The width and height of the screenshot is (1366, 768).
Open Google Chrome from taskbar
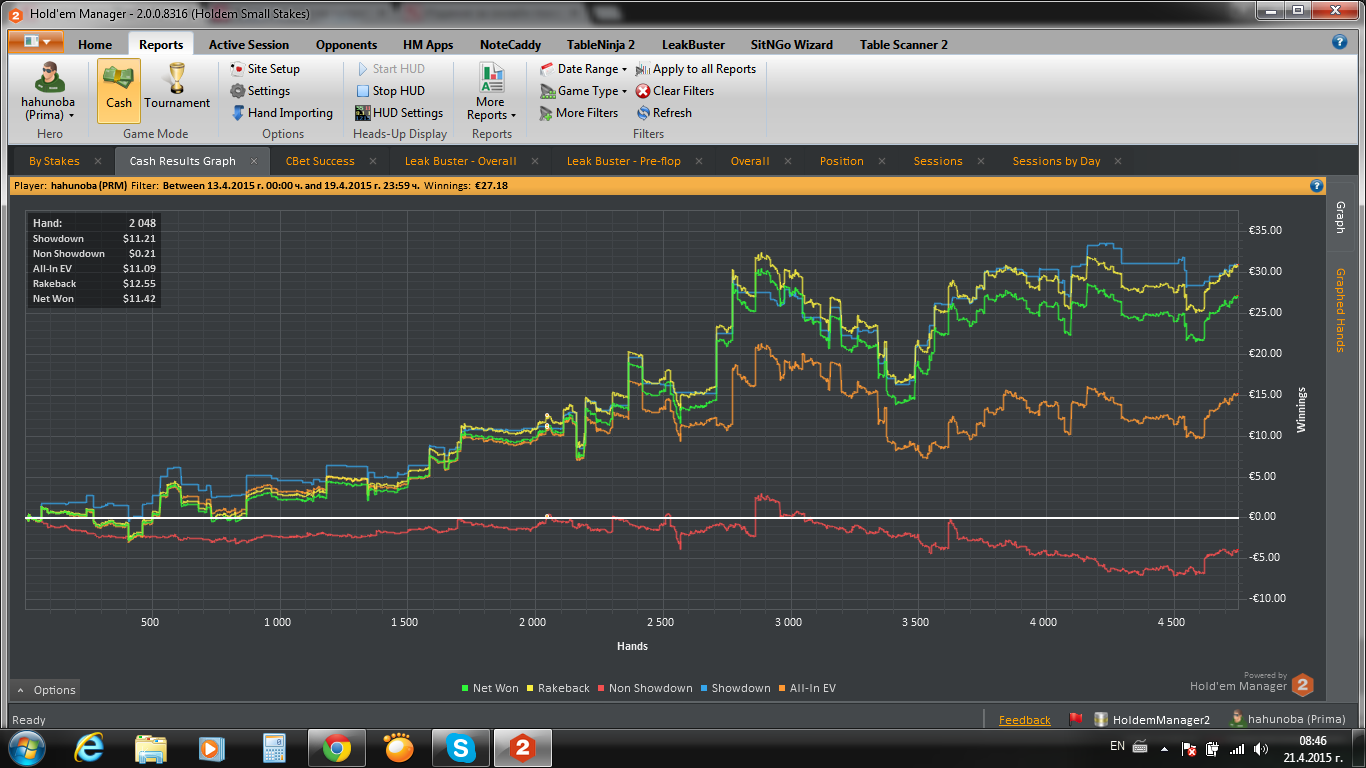tap(336, 748)
